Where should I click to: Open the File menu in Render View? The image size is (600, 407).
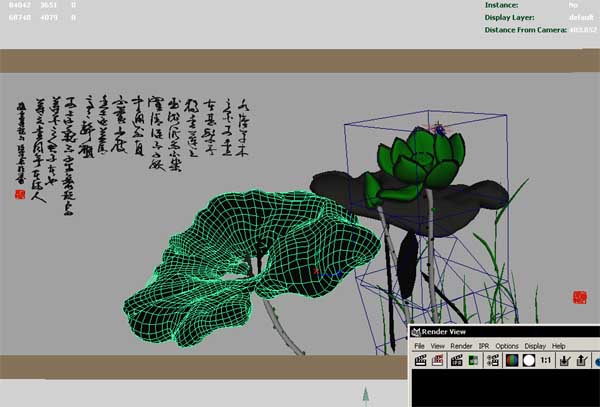(x=419, y=346)
